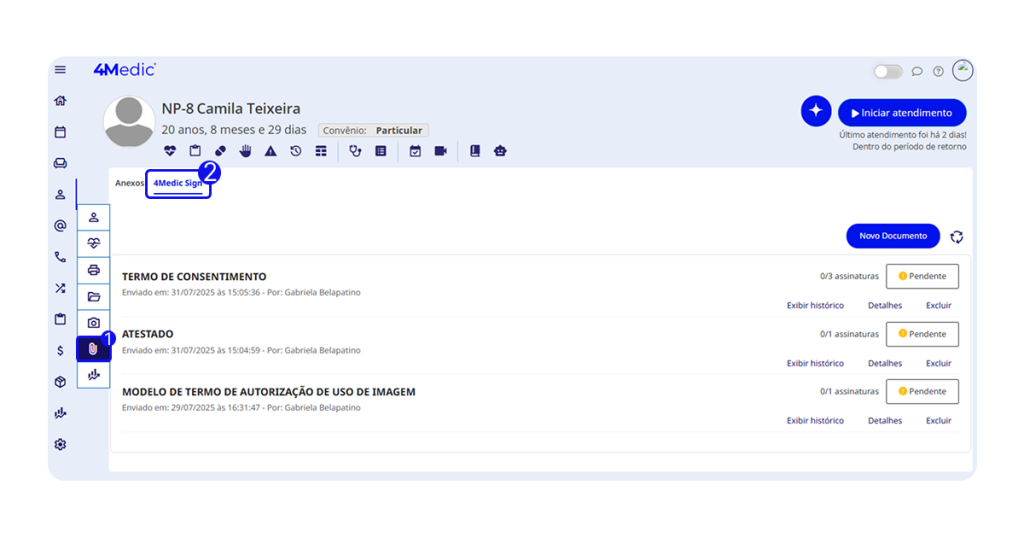Open the clipboard icon in left sidebar
The height and width of the screenshot is (538, 1024).
[60, 319]
